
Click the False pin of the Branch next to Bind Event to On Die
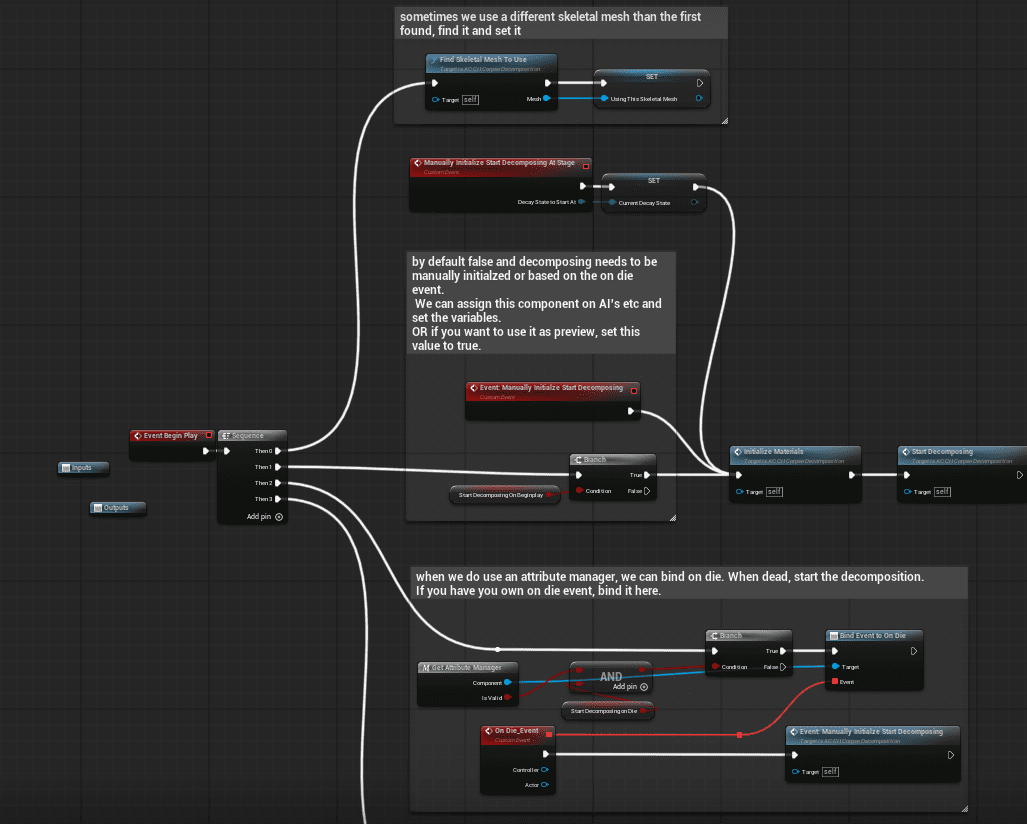783,667
